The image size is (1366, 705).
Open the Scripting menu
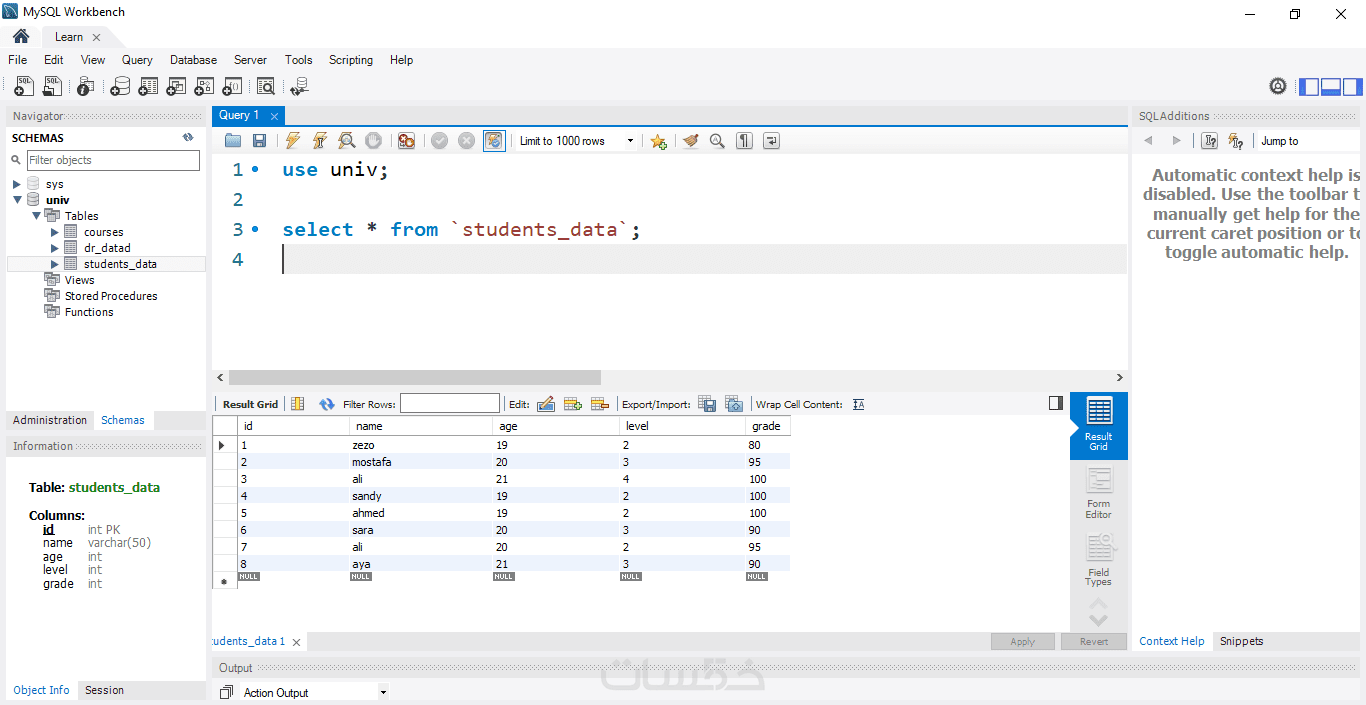[351, 60]
